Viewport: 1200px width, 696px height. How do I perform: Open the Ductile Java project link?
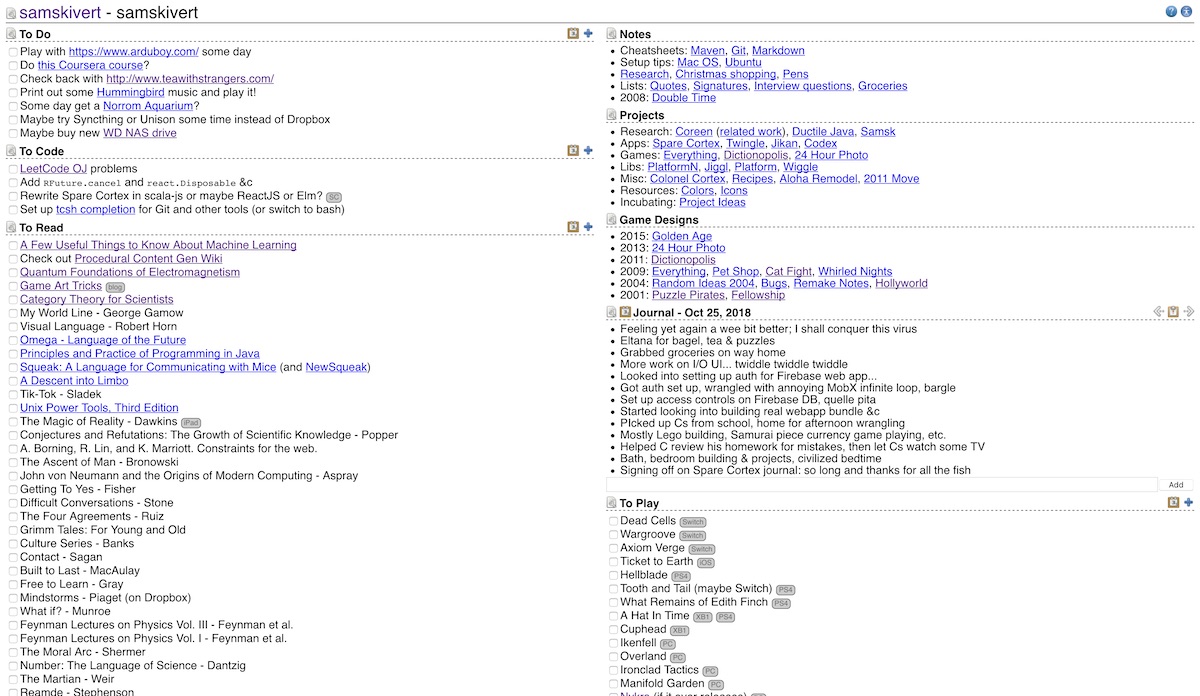click(x=822, y=131)
